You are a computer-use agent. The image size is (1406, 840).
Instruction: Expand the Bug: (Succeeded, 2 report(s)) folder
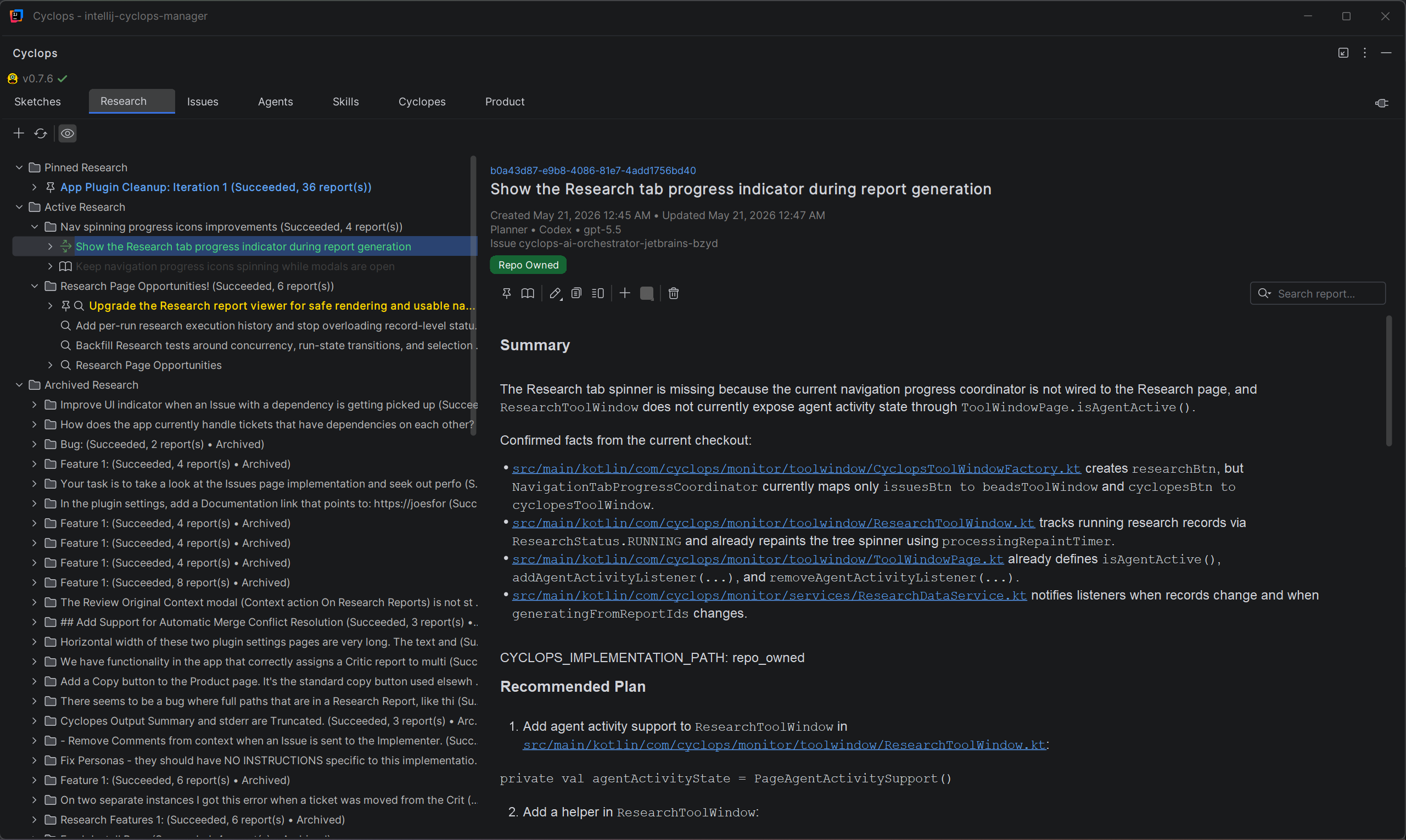point(35,444)
